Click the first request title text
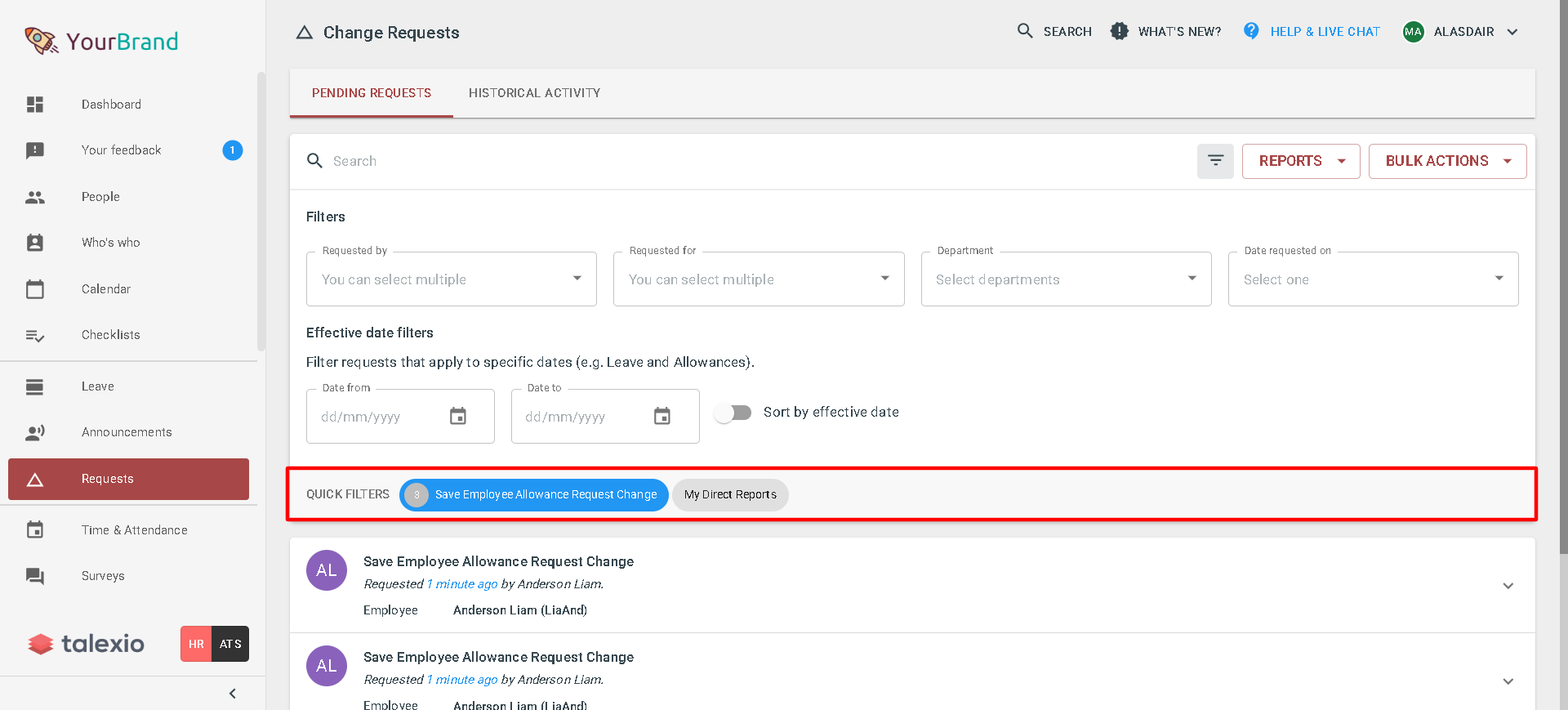 coord(498,561)
